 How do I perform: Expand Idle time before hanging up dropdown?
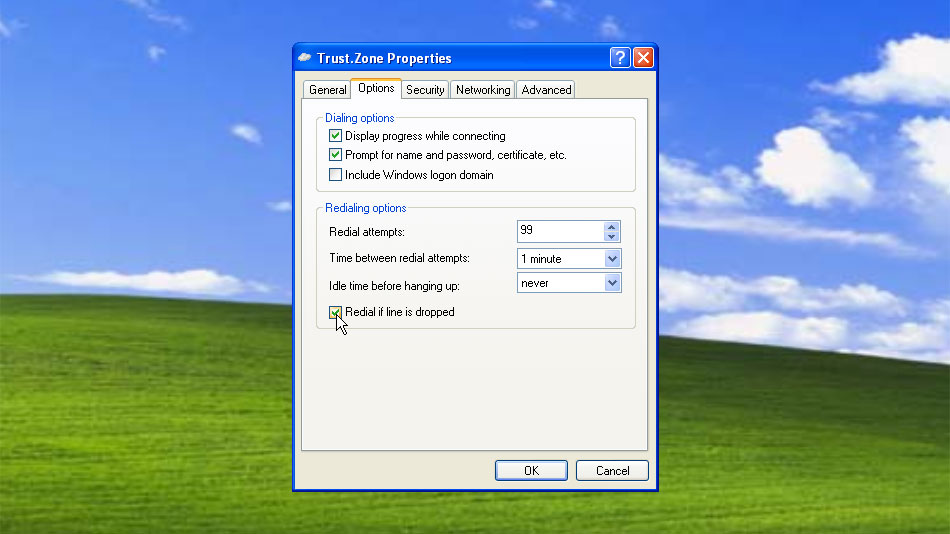(x=613, y=283)
